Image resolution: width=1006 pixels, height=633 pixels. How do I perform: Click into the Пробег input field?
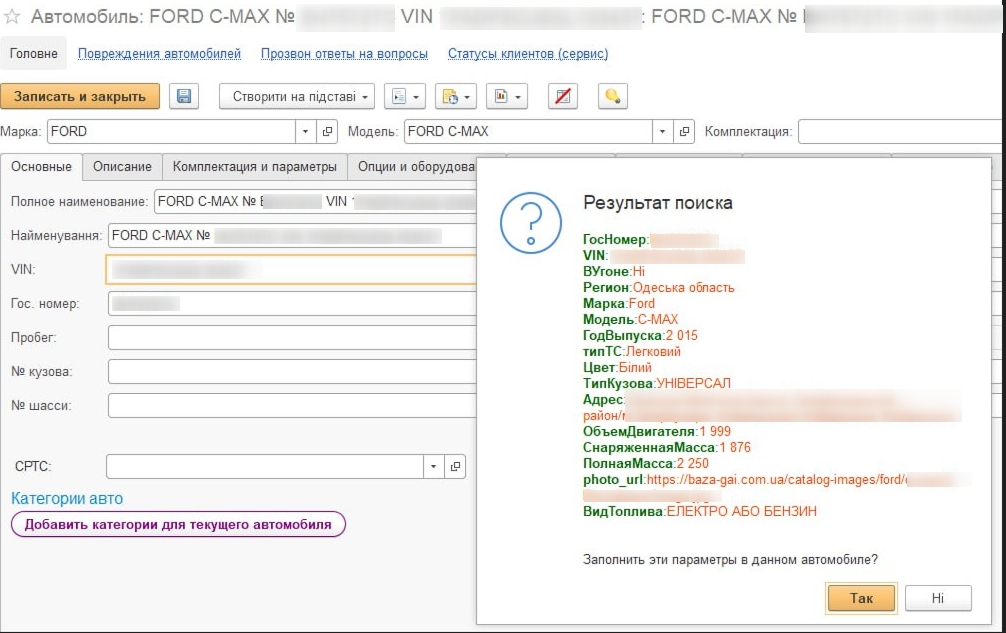pos(290,338)
